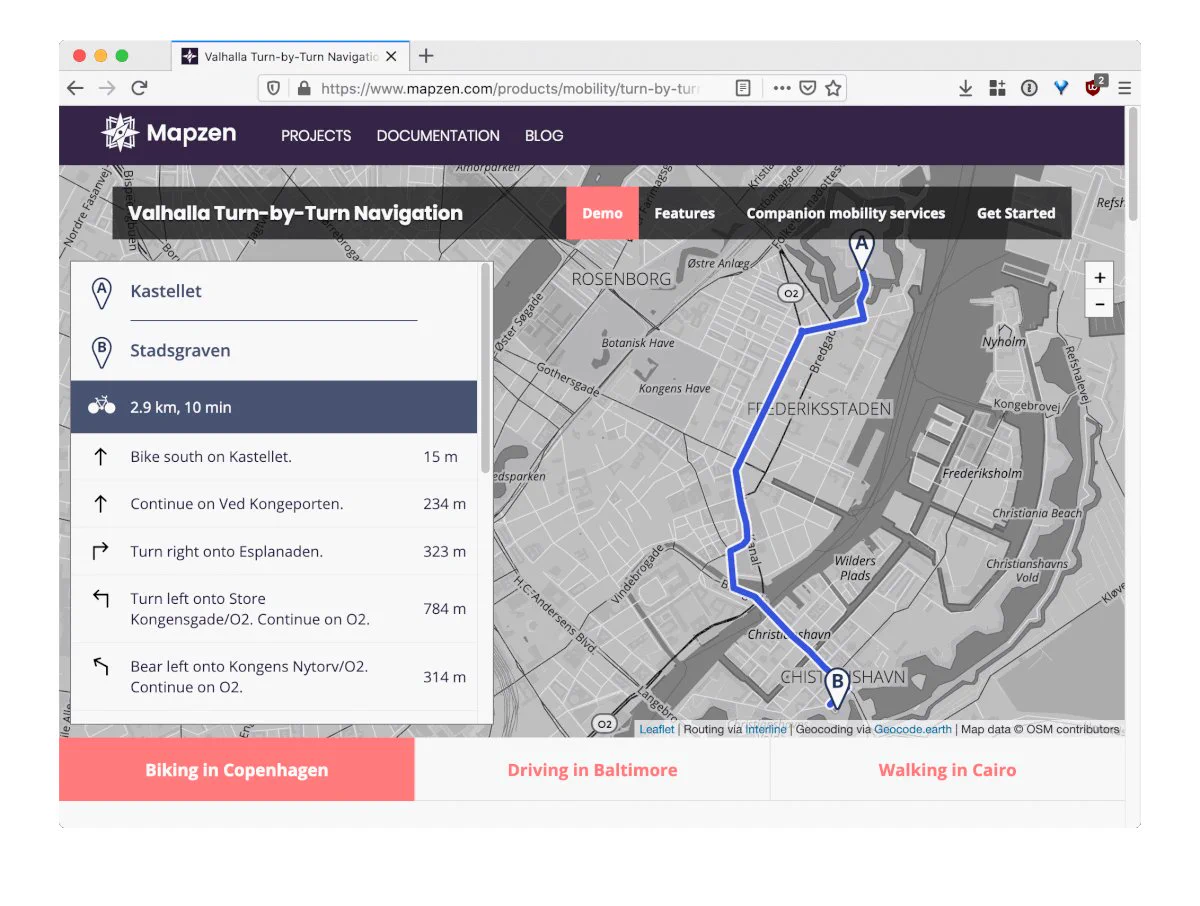Screen dimensions: 1200x906
Task: Open a new tab with the plus button
Action: click(x=426, y=56)
